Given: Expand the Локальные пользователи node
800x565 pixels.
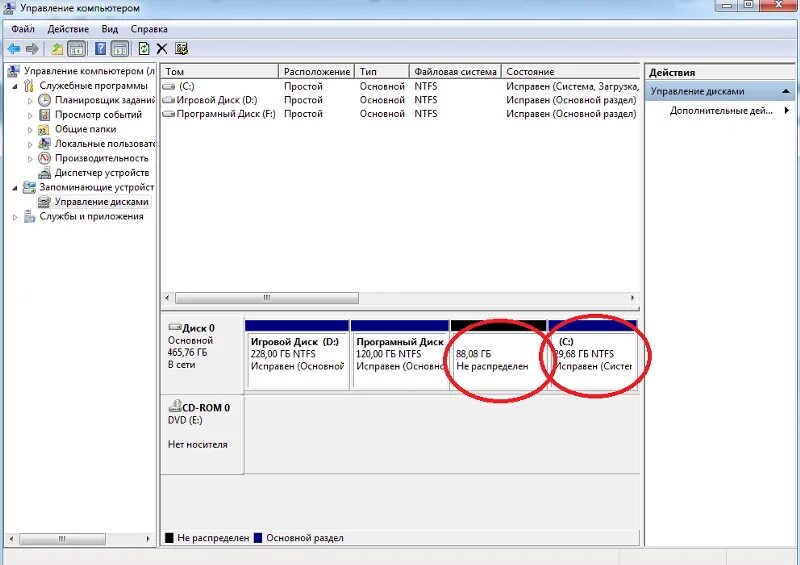Looking at the screenshot, I should pyautogui.click(x=30, y=144).
